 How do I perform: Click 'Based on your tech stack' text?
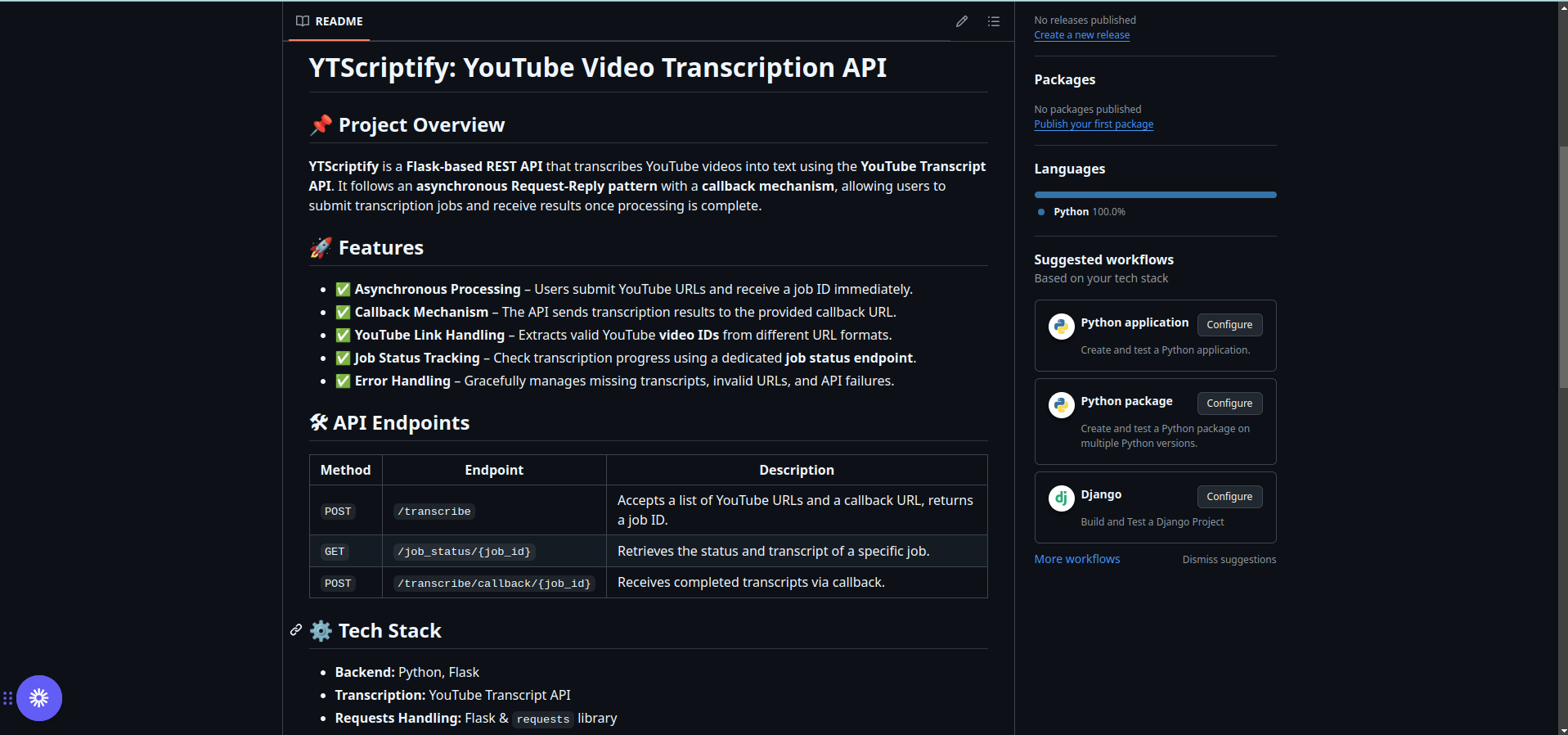[x=1101, y=278]
